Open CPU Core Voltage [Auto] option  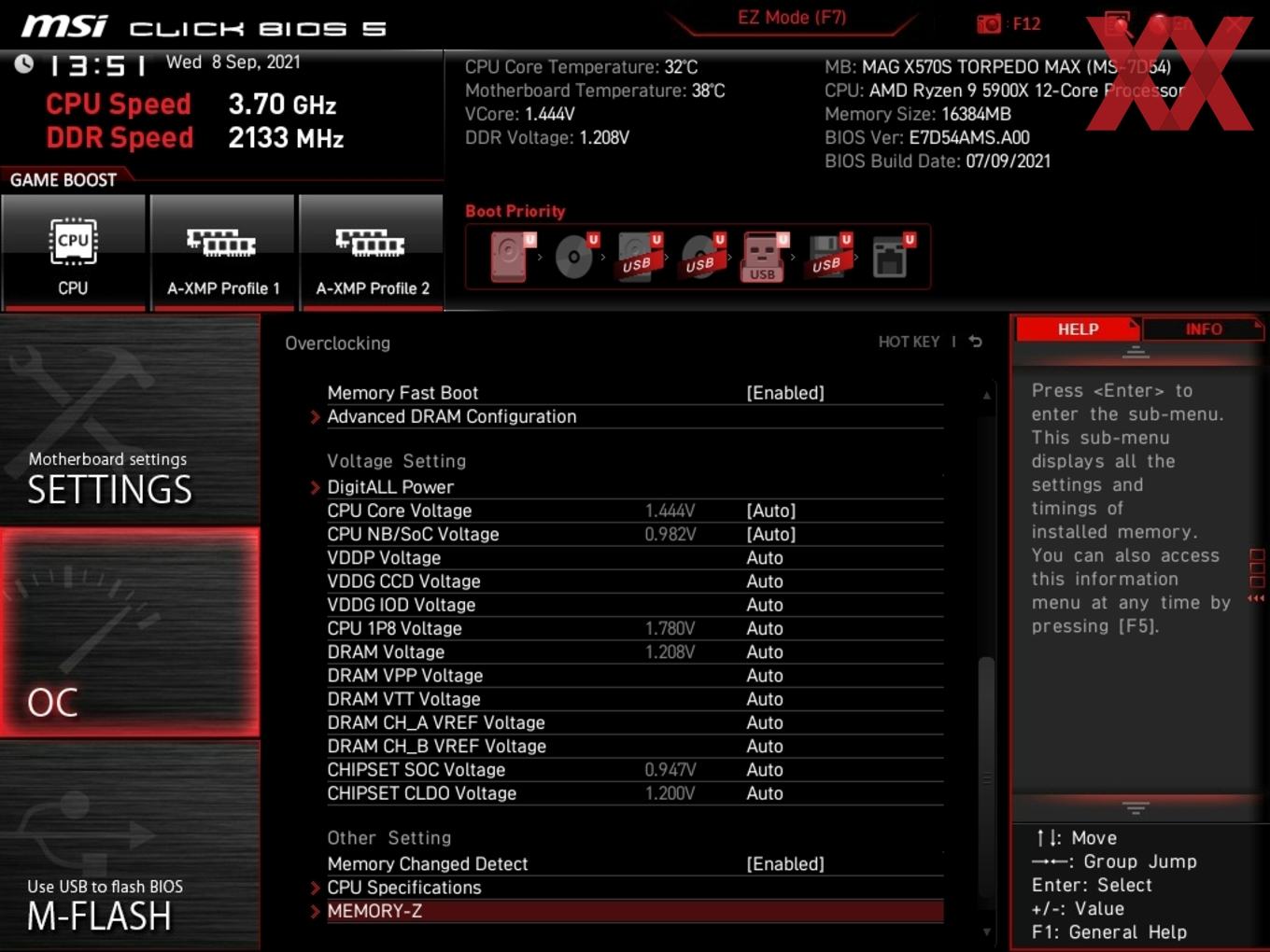click(771, 511)
